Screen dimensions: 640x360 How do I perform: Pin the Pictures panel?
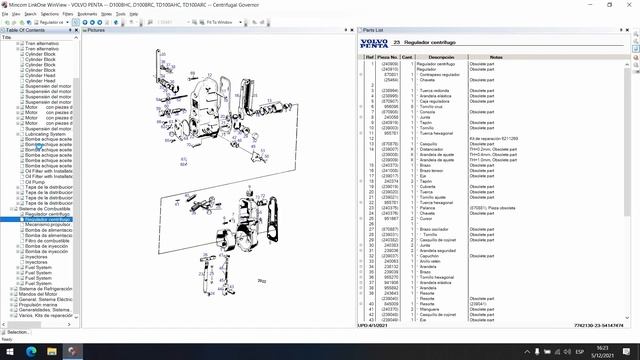[x=346, y=30]
